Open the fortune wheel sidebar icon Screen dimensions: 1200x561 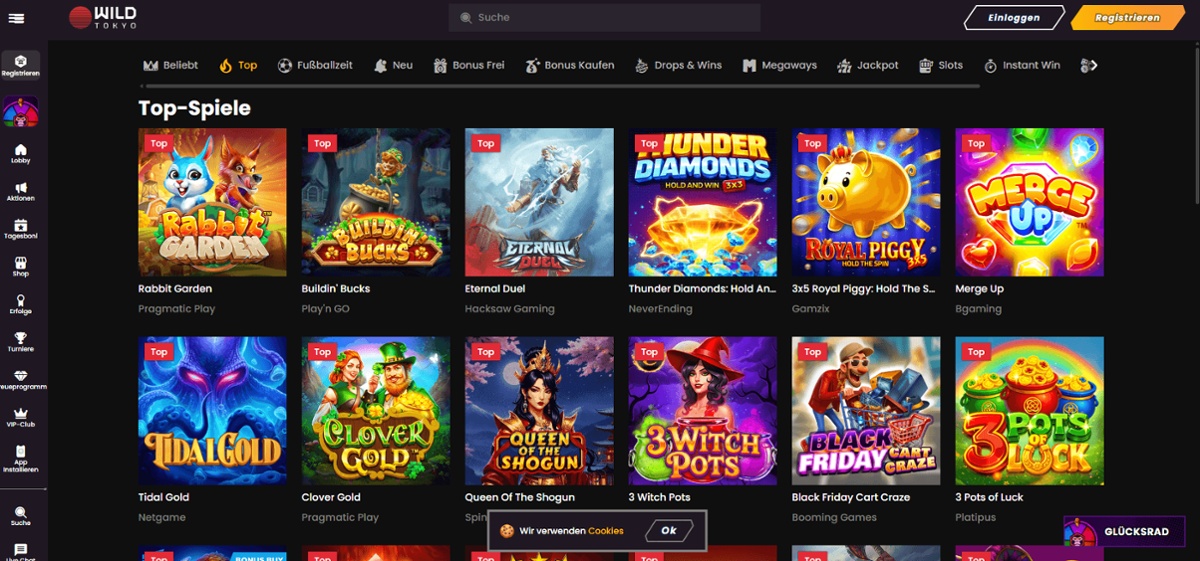pos(20,111)
